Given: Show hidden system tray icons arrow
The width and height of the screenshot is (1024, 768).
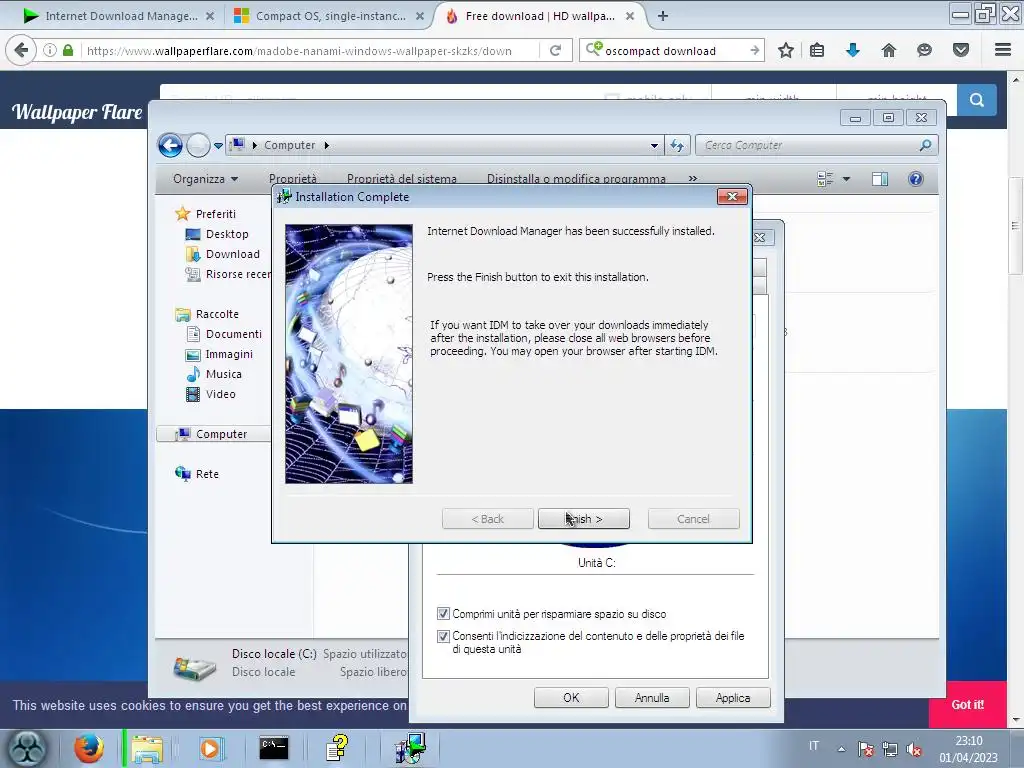Looking at the screenshot, I should 842,748.
